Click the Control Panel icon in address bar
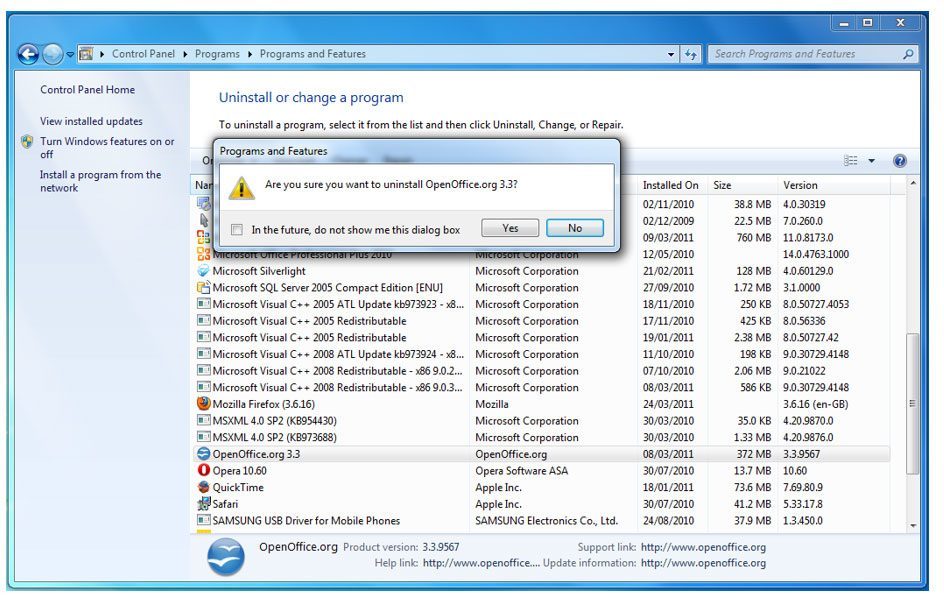 point(86,54)
